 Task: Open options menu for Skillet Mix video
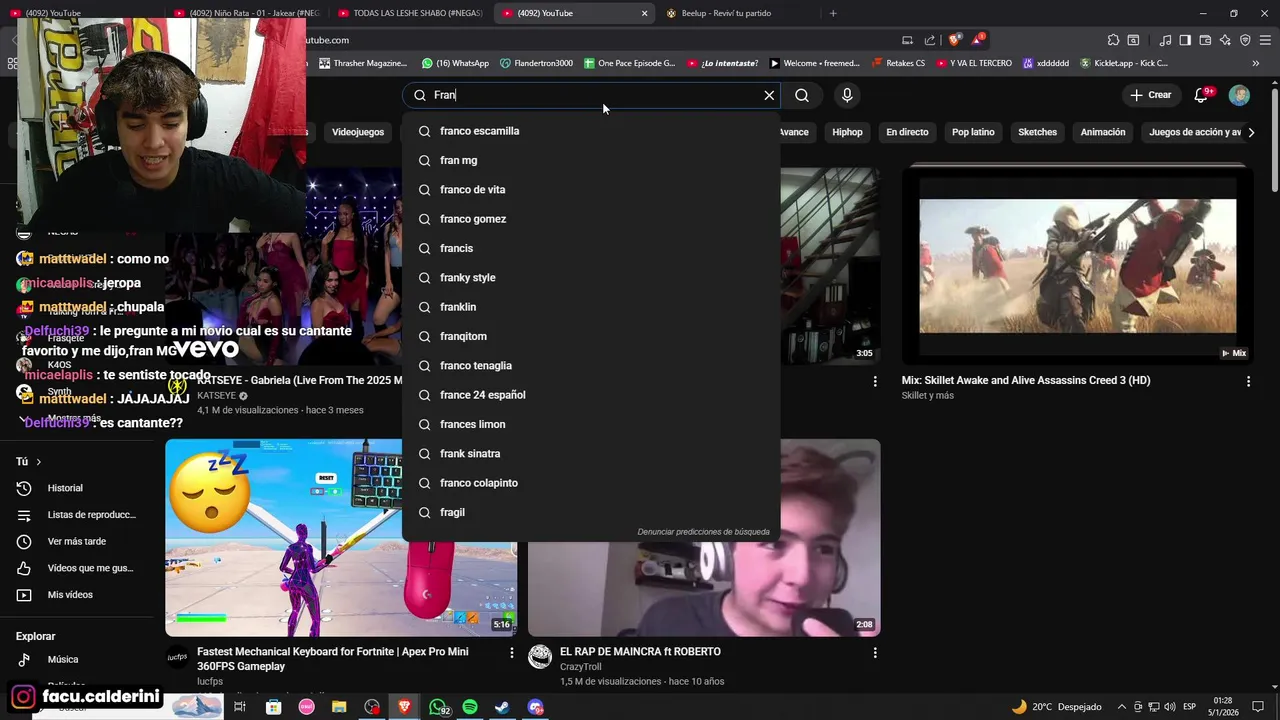tap(1248, 381)
